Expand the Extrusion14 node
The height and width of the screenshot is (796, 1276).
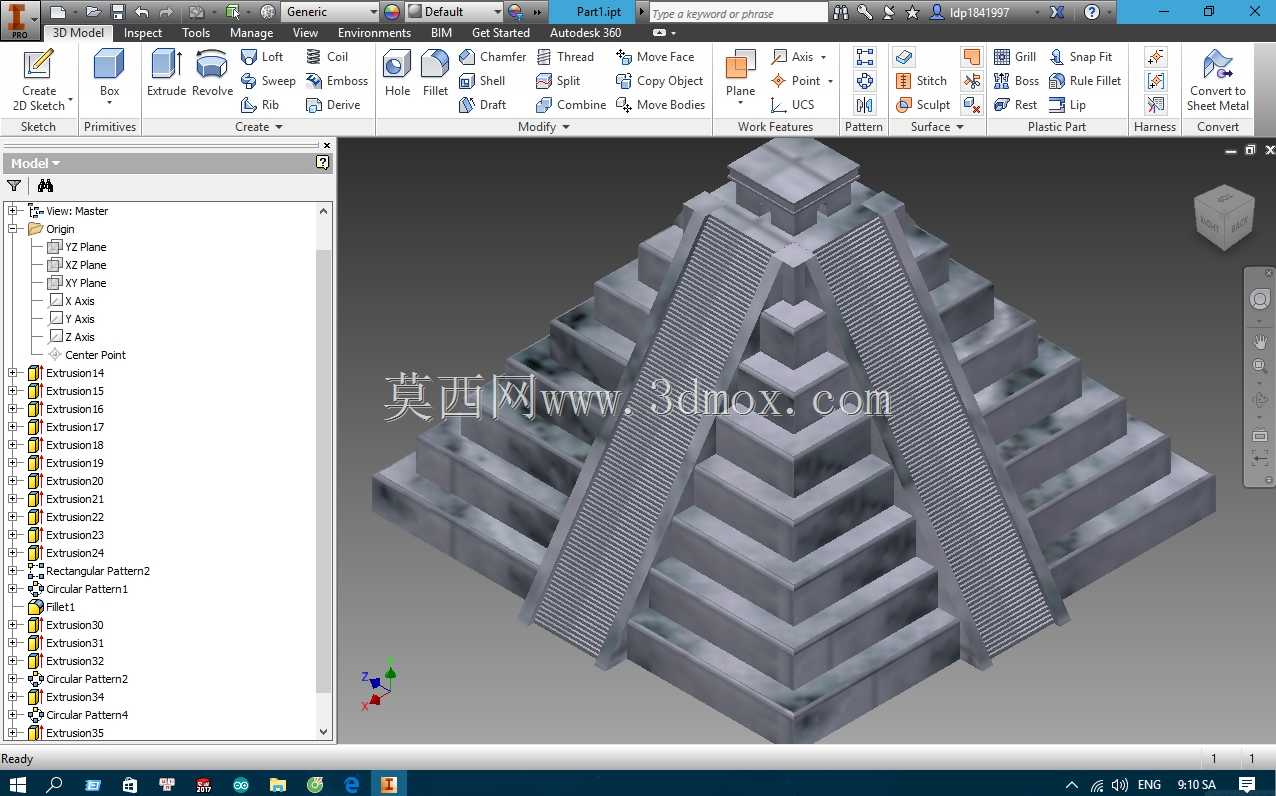coord(13,373)
